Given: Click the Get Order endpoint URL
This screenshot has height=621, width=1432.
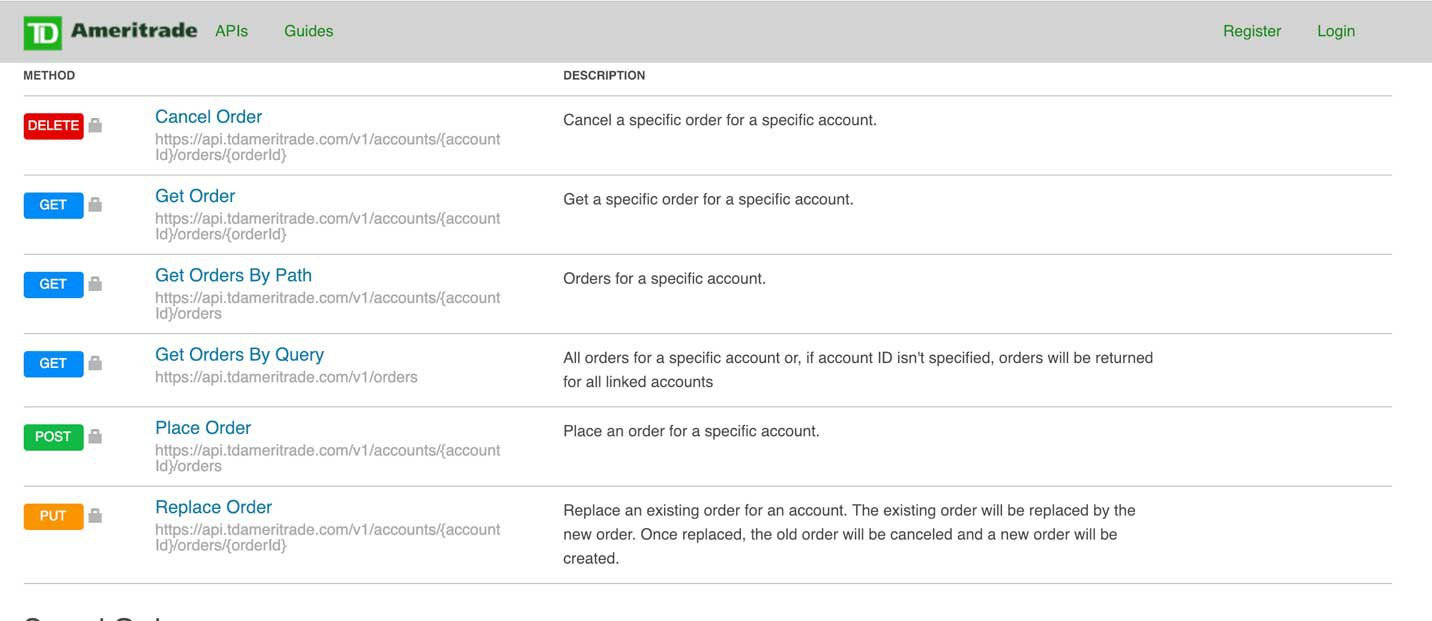Looking at the screenshot, I should pyautogui.click(x=328, y=226).
